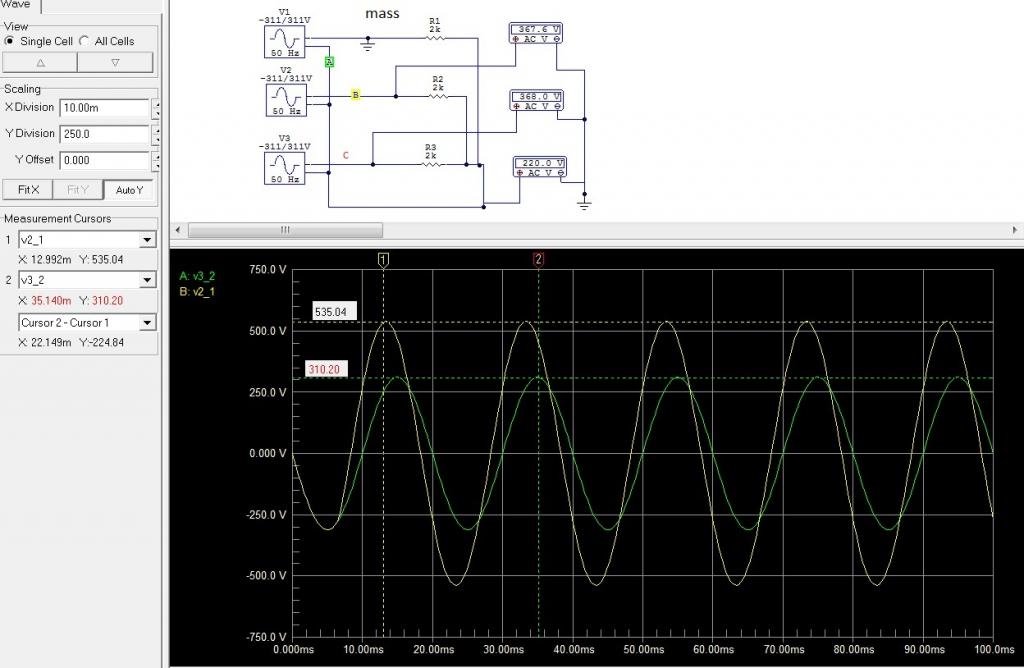Adjust the X Division spinner arrows
The height and width of the screenshot is (668, 1024).
tap(155, 108)
